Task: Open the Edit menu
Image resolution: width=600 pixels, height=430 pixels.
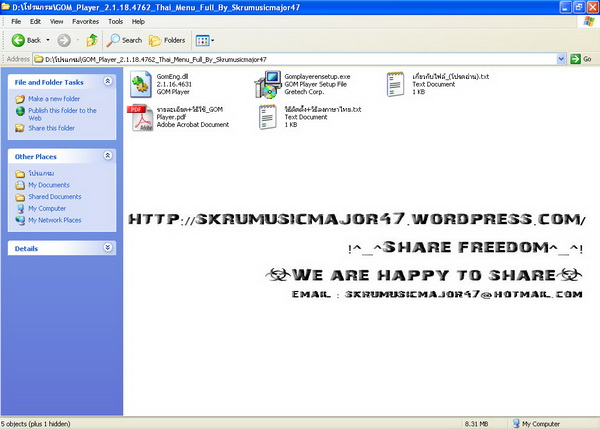Action: tap(35, 21)
